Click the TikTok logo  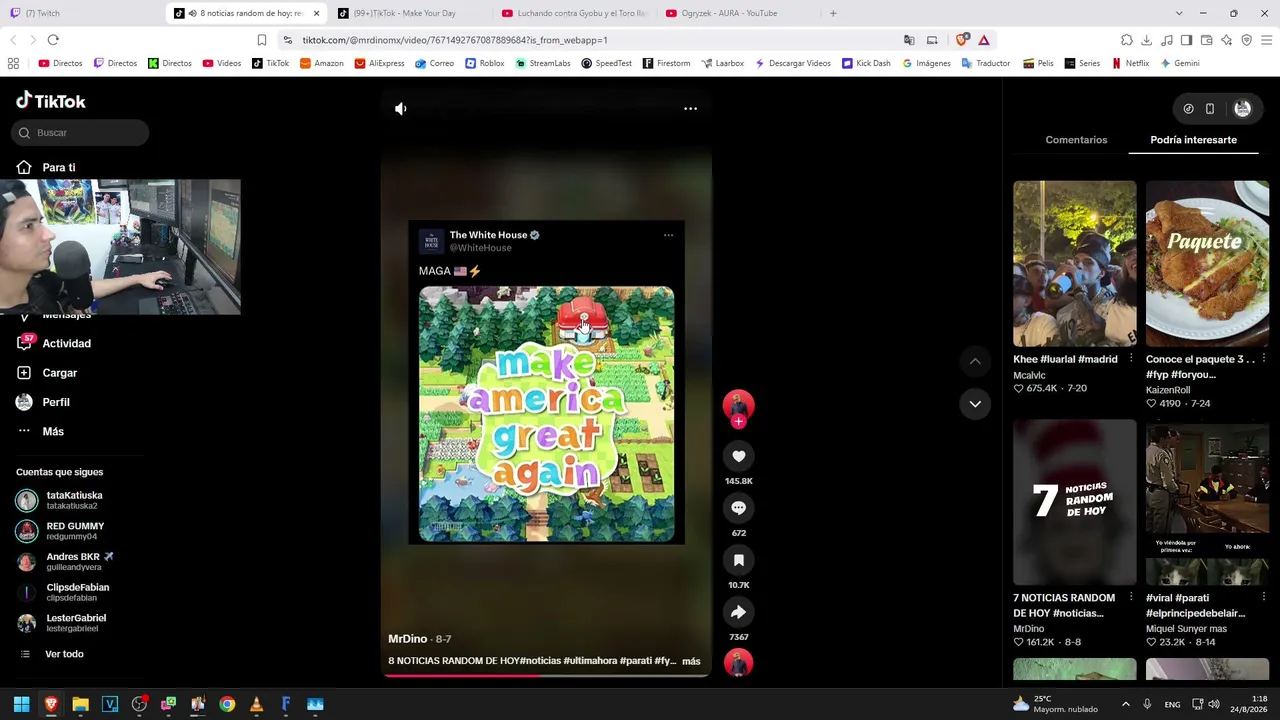(51, 101)
